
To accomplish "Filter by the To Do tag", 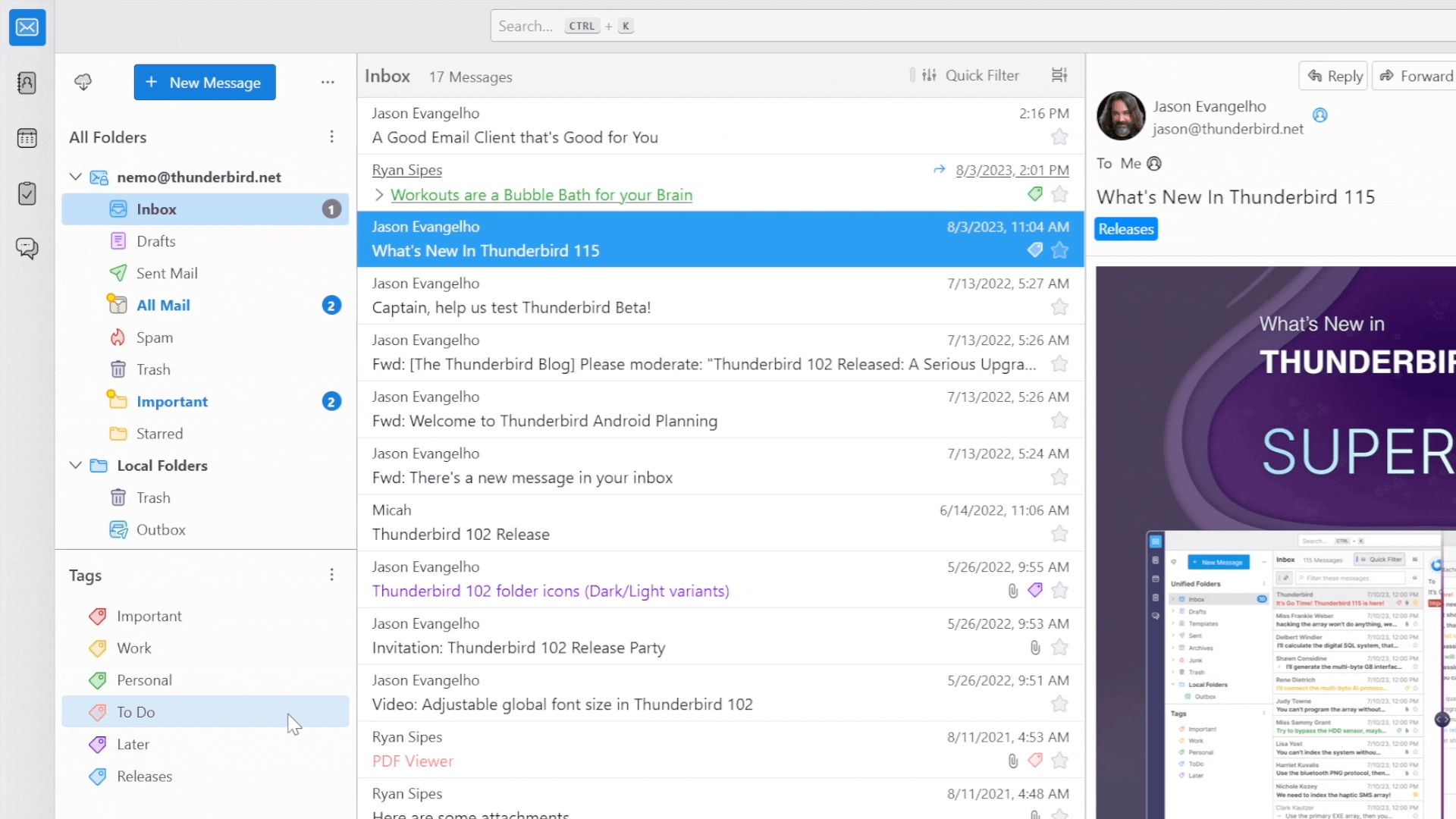I will tap(206, 712).
